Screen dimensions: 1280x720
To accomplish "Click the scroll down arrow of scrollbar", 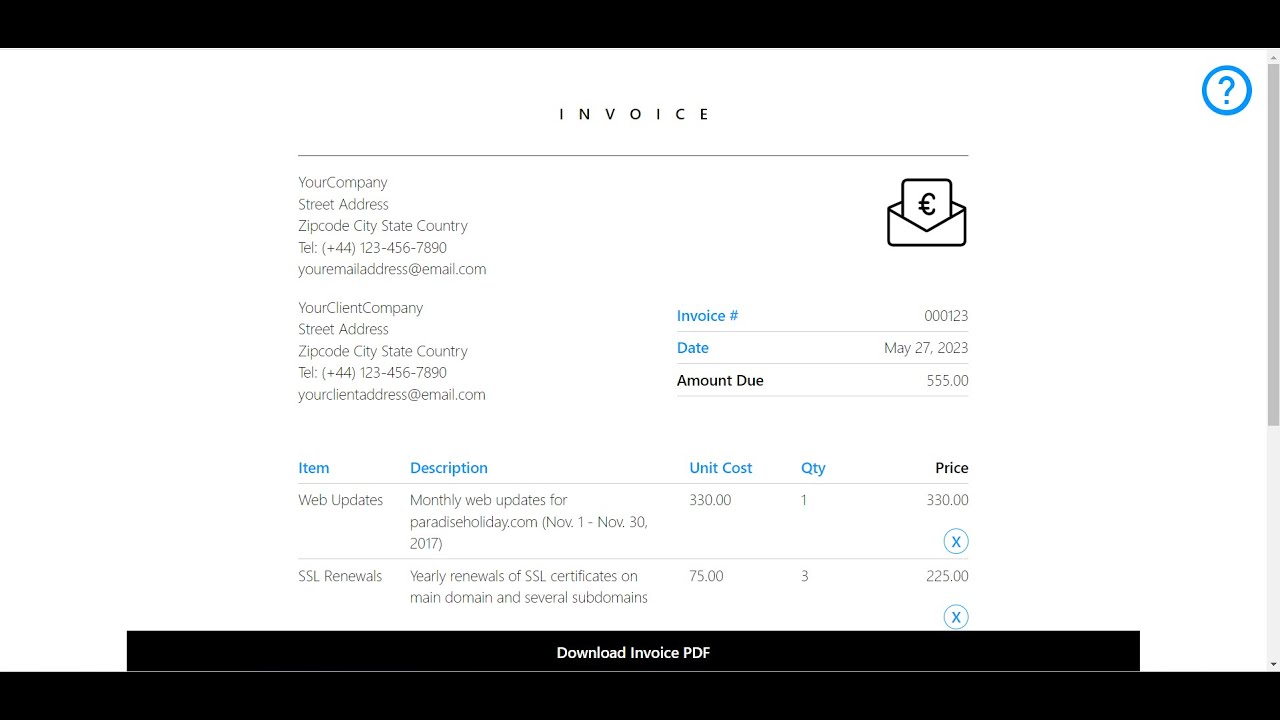I will 1273,663.
